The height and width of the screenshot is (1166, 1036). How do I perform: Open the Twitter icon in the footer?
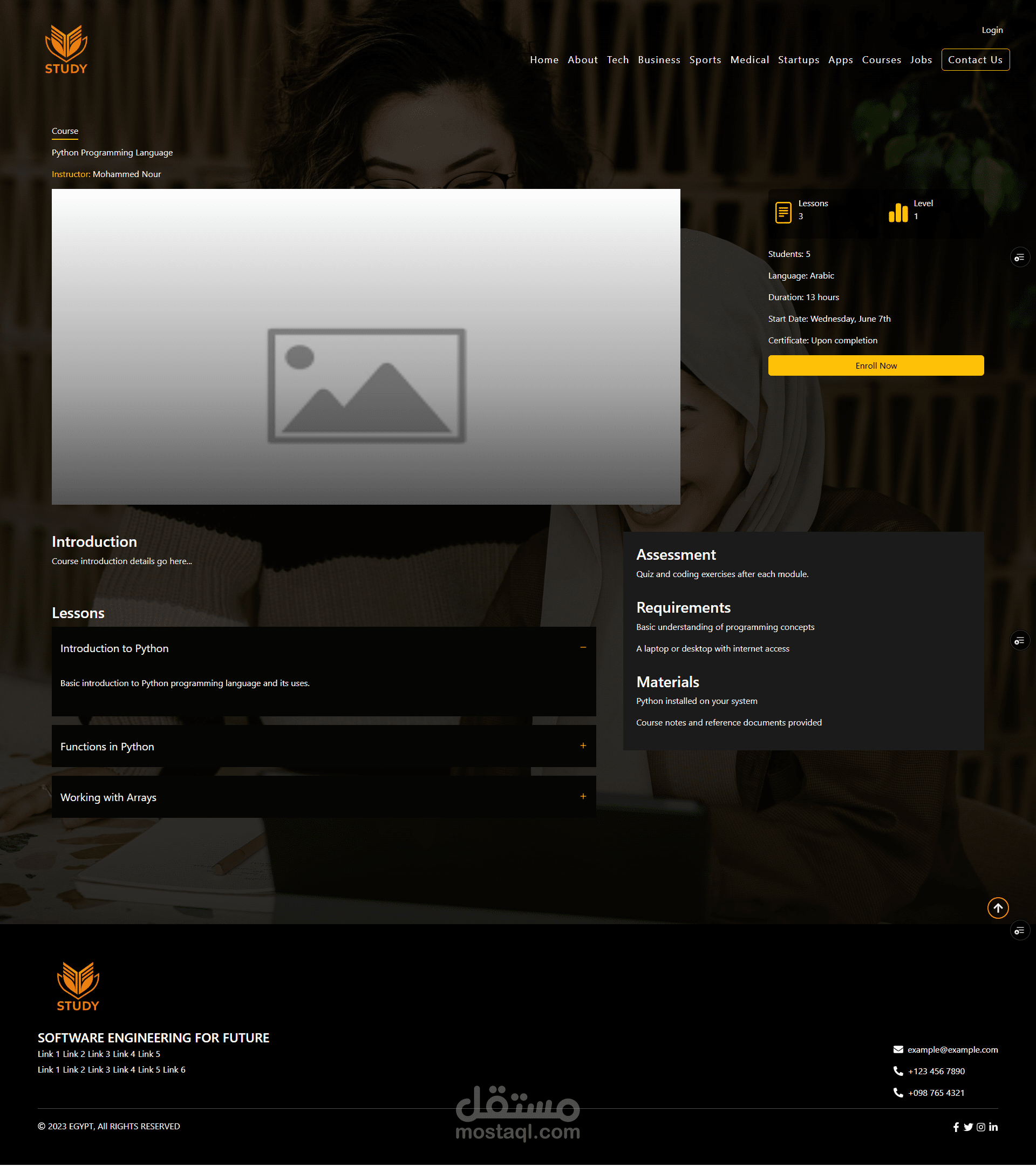(x=968, y=1127)
